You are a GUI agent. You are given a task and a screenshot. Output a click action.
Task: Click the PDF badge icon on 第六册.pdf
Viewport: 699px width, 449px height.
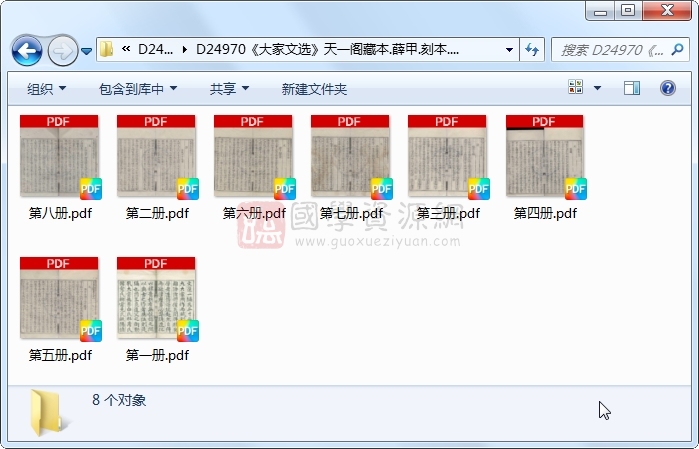point(285,189)
